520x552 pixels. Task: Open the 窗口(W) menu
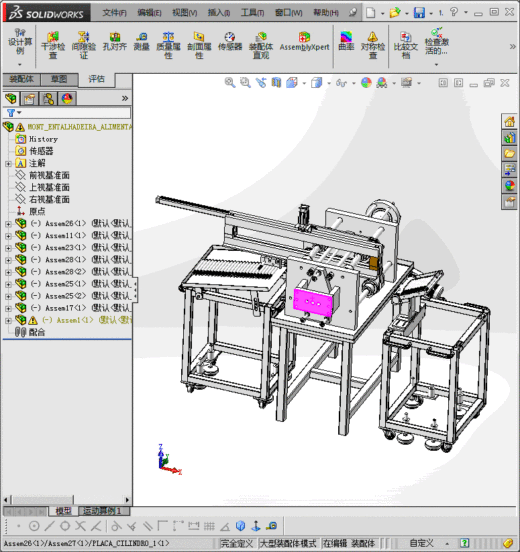click(289, 13)
